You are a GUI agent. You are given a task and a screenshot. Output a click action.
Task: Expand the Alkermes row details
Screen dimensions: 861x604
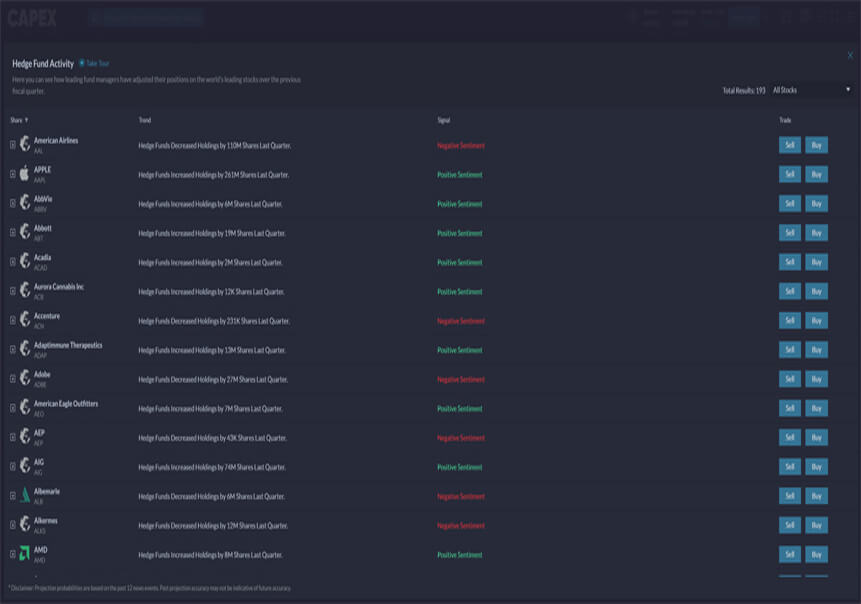click(13, 525)
